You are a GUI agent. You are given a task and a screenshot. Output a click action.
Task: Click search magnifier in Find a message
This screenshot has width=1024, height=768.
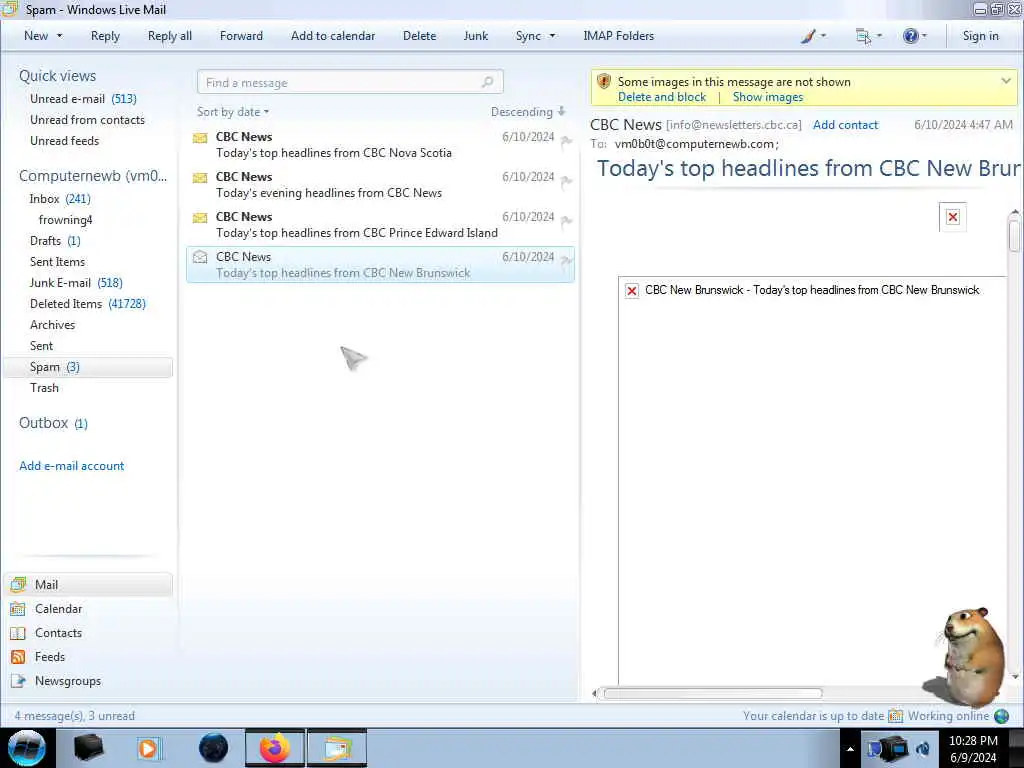487,82
